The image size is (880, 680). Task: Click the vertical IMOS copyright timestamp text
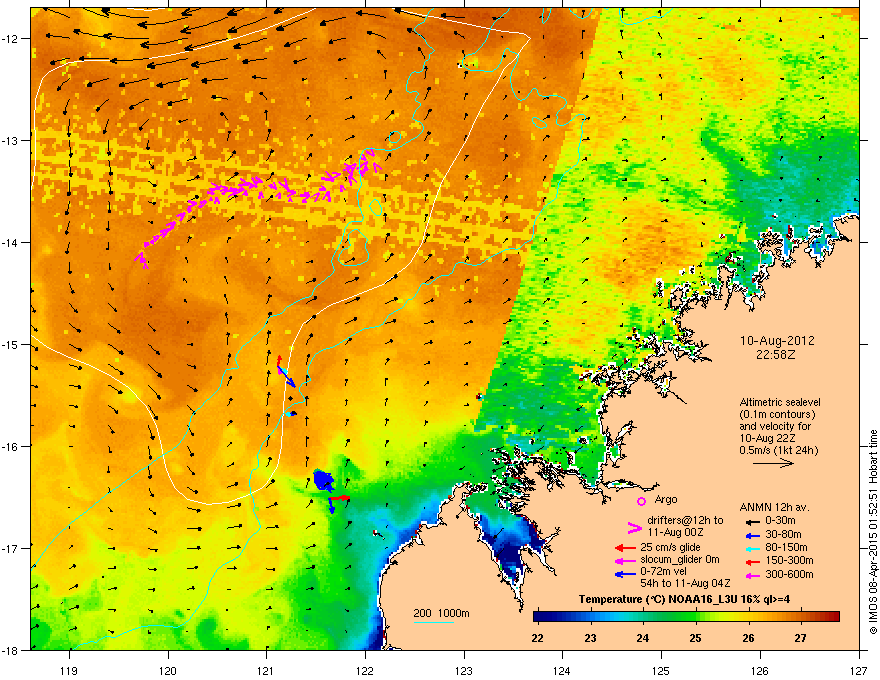tap(873, 532)
